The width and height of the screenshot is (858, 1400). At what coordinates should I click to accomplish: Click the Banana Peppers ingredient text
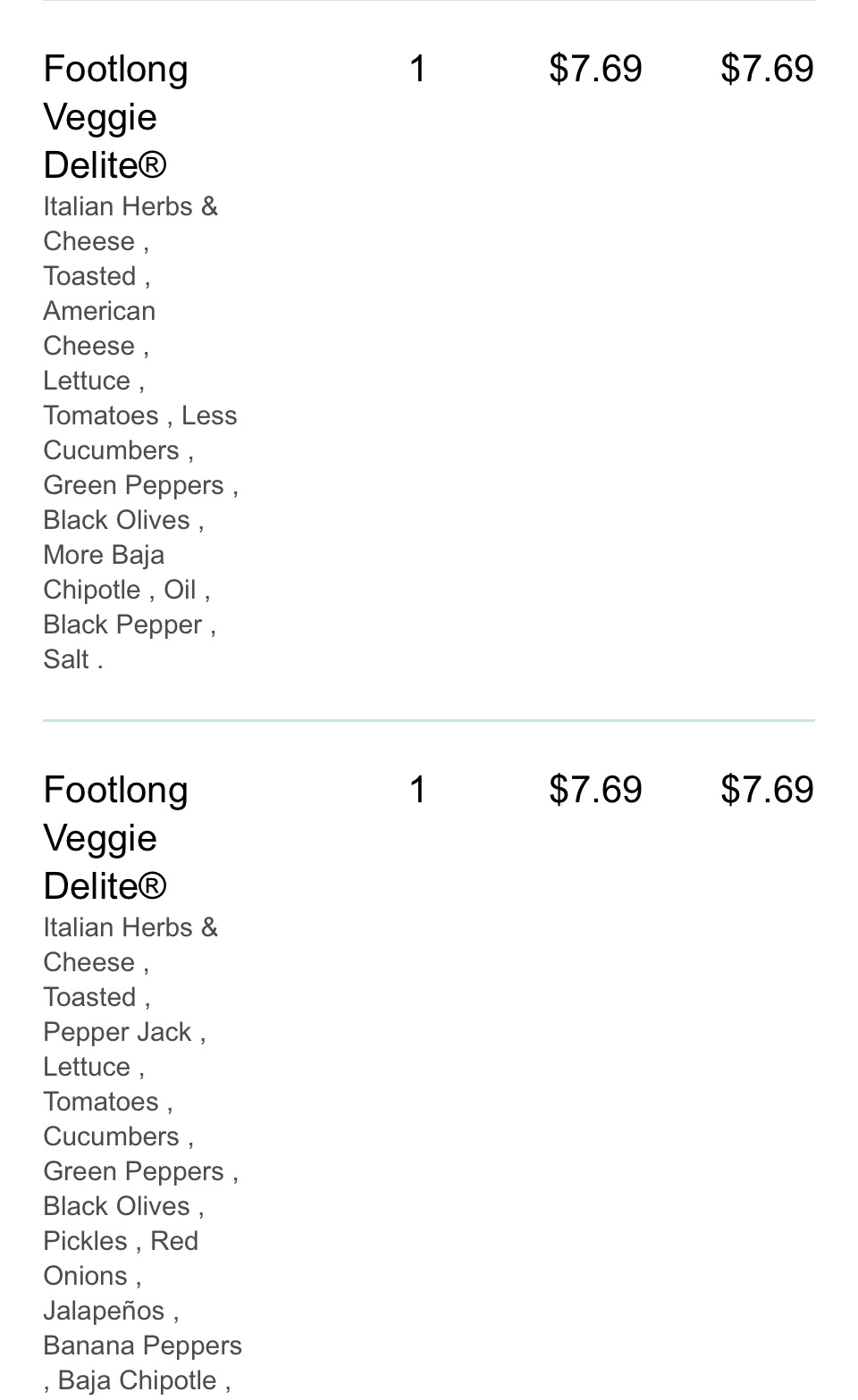click(142, 1346)
